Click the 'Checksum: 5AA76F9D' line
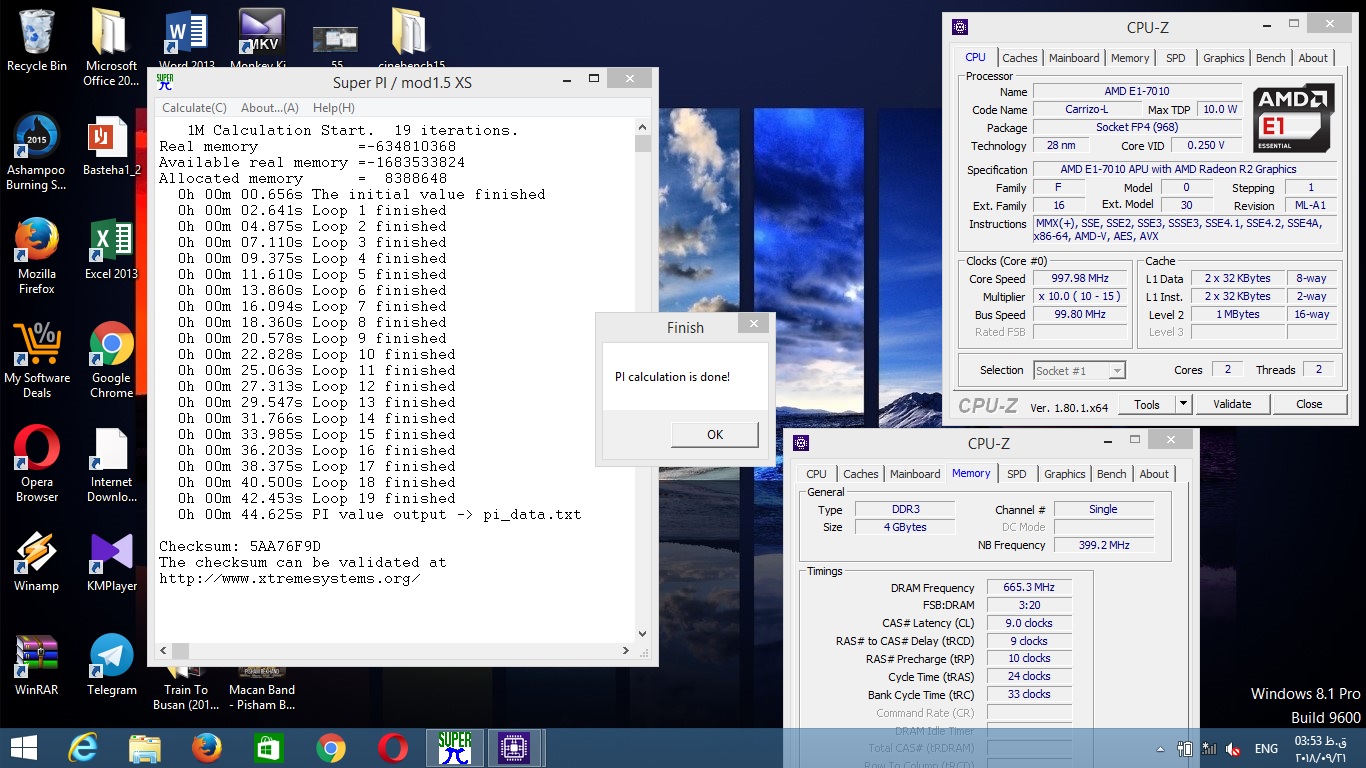The image size is (1366, 768). point(240,546)
